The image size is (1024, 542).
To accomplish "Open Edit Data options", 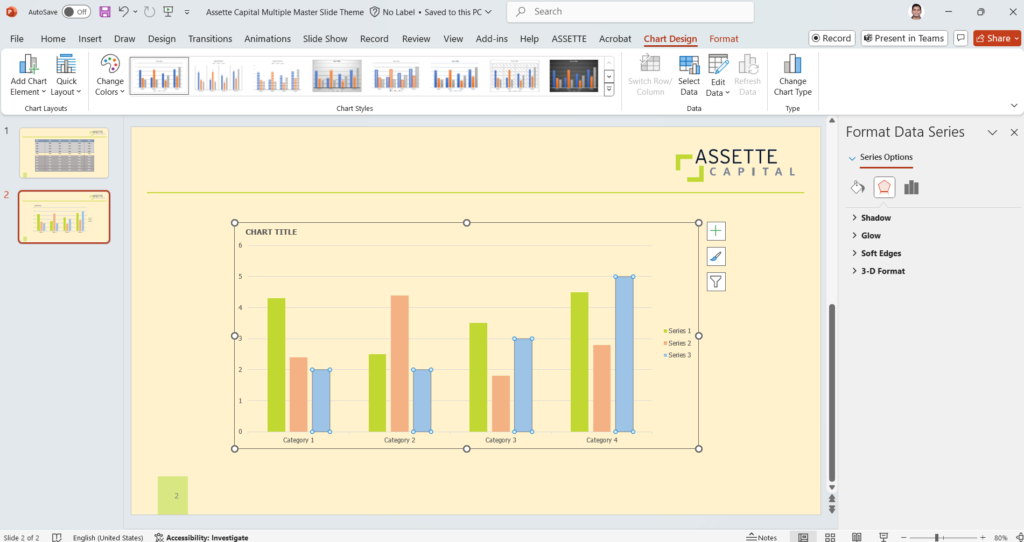I will point(718,76).
